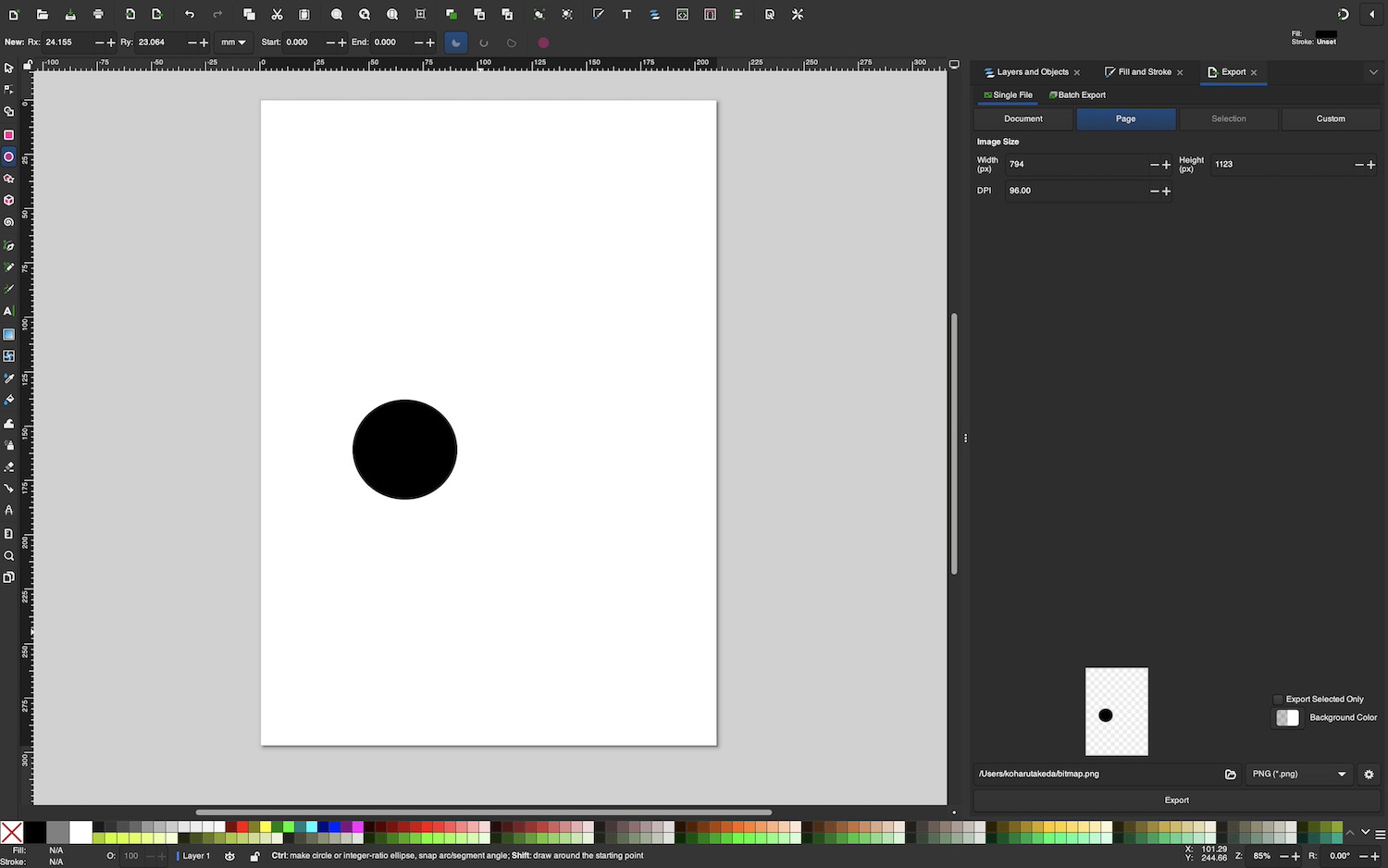Open the export file browse button
The height and width of the screenshot is (868, 1388).
coord(1231,775)
